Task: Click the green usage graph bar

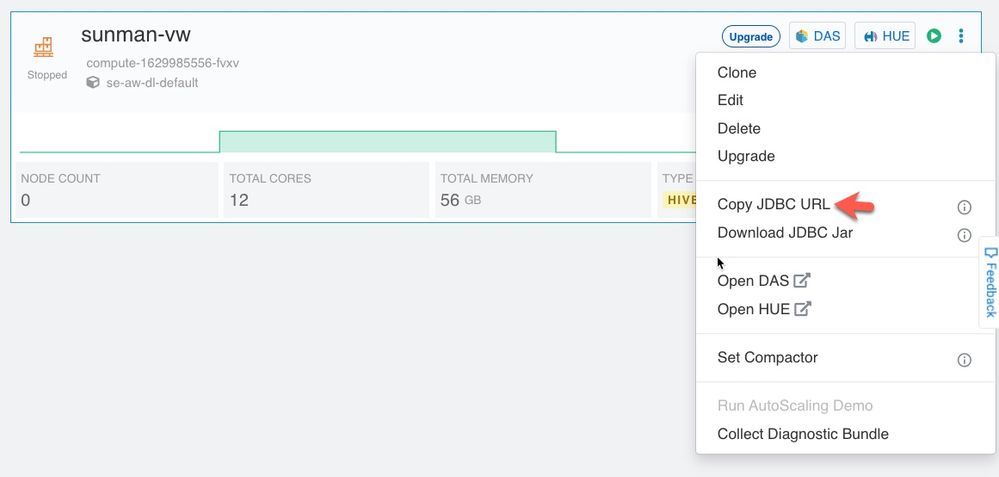Action: [387, 141]
